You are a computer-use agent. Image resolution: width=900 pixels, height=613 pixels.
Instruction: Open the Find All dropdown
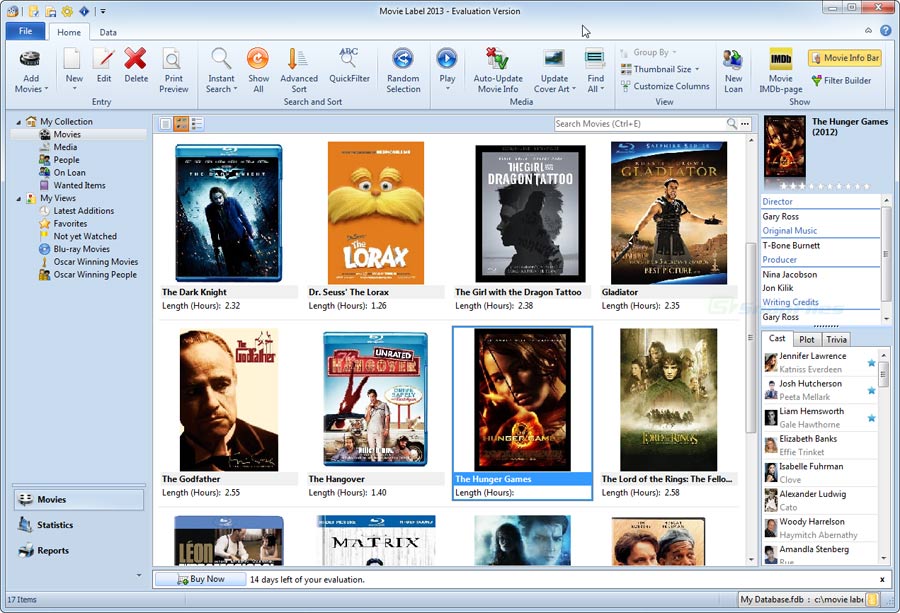[595, 70]
